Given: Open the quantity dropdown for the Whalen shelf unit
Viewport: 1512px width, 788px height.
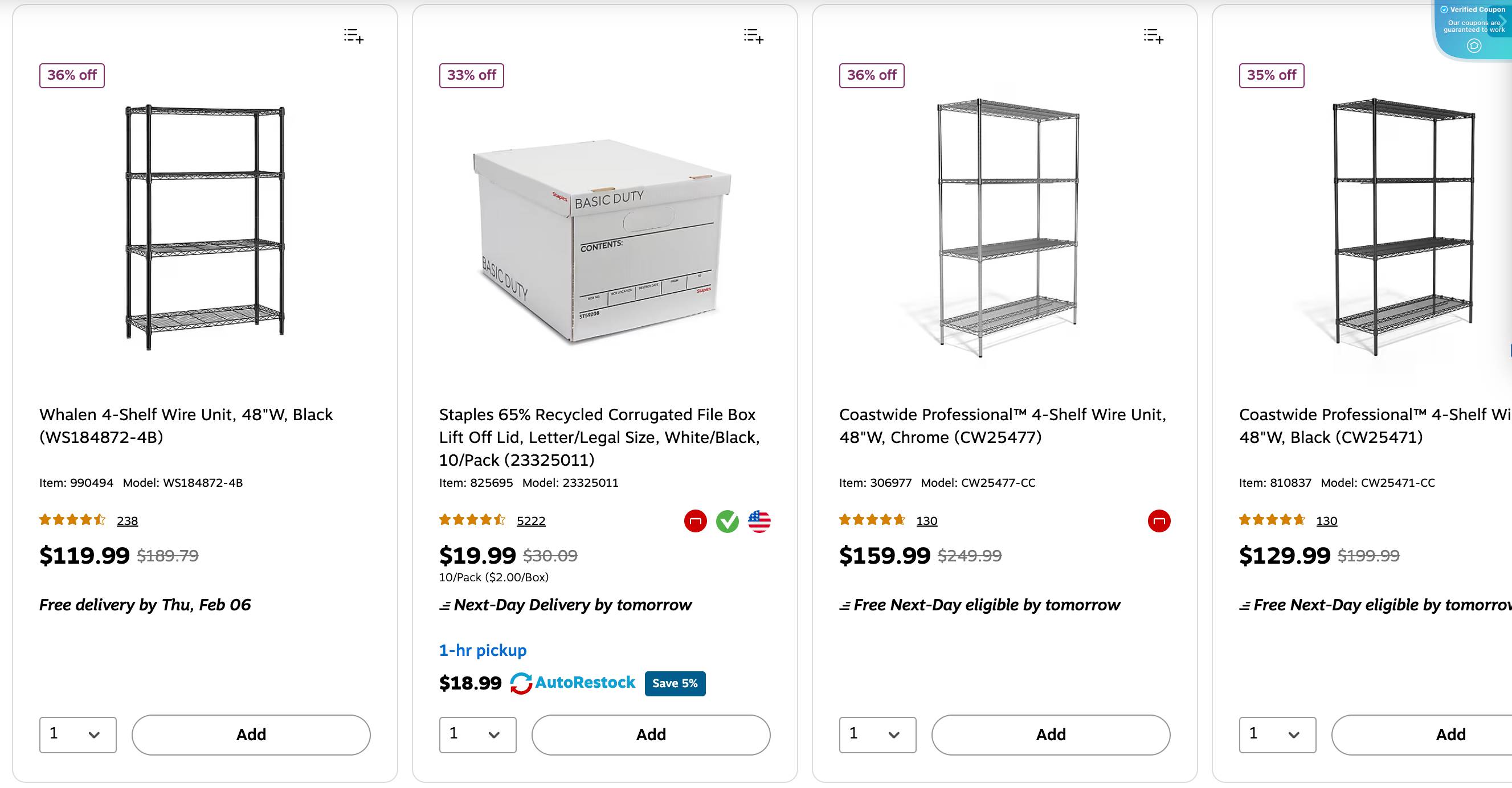Looking at the screenshot, I should click(x=77, y=734).
